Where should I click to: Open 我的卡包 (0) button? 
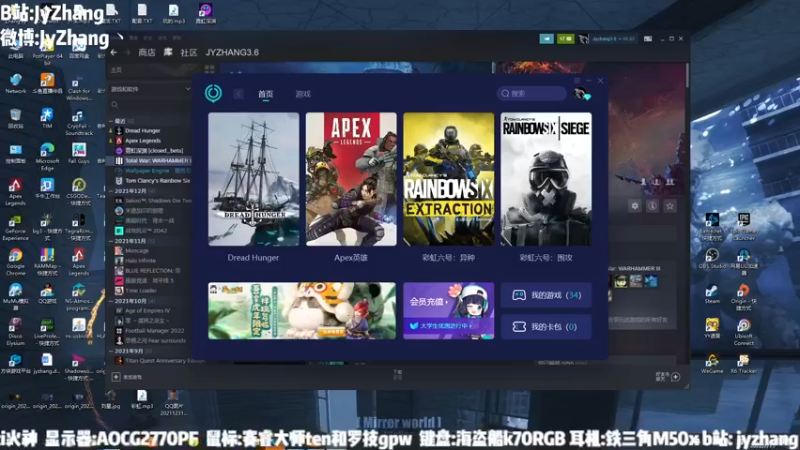(x=546, y=327)
